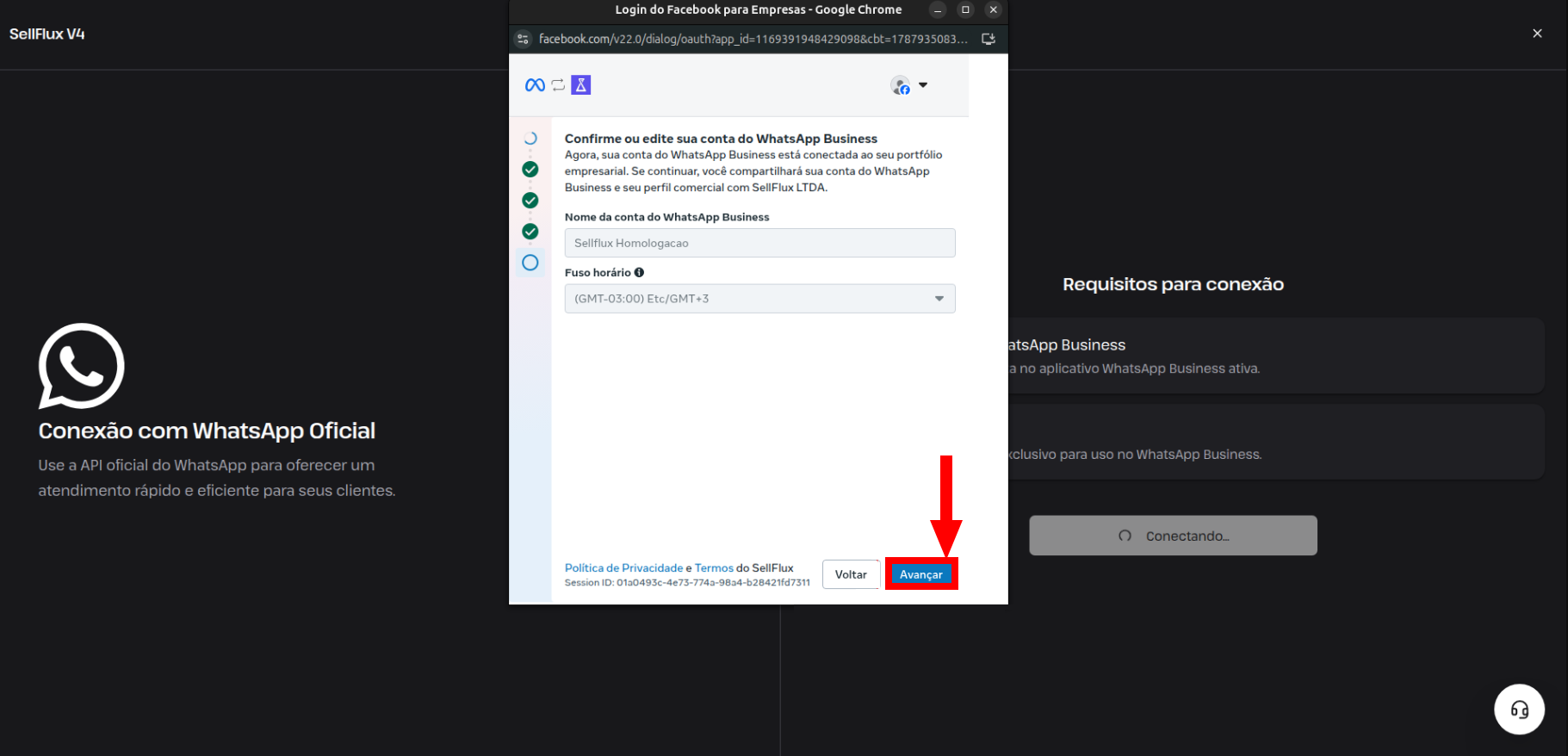The width and height of the screenshot is (1568, 756).
Task: Click the WhatsApp Business account name field
Action: click(759, 243)
